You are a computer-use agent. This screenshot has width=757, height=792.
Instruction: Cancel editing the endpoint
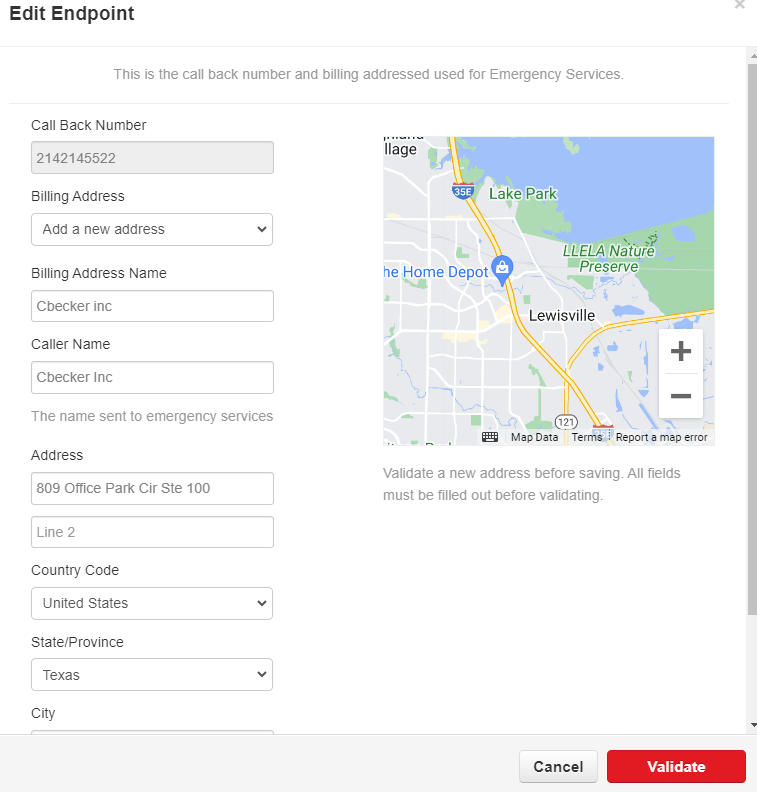(x=558, y=767)
